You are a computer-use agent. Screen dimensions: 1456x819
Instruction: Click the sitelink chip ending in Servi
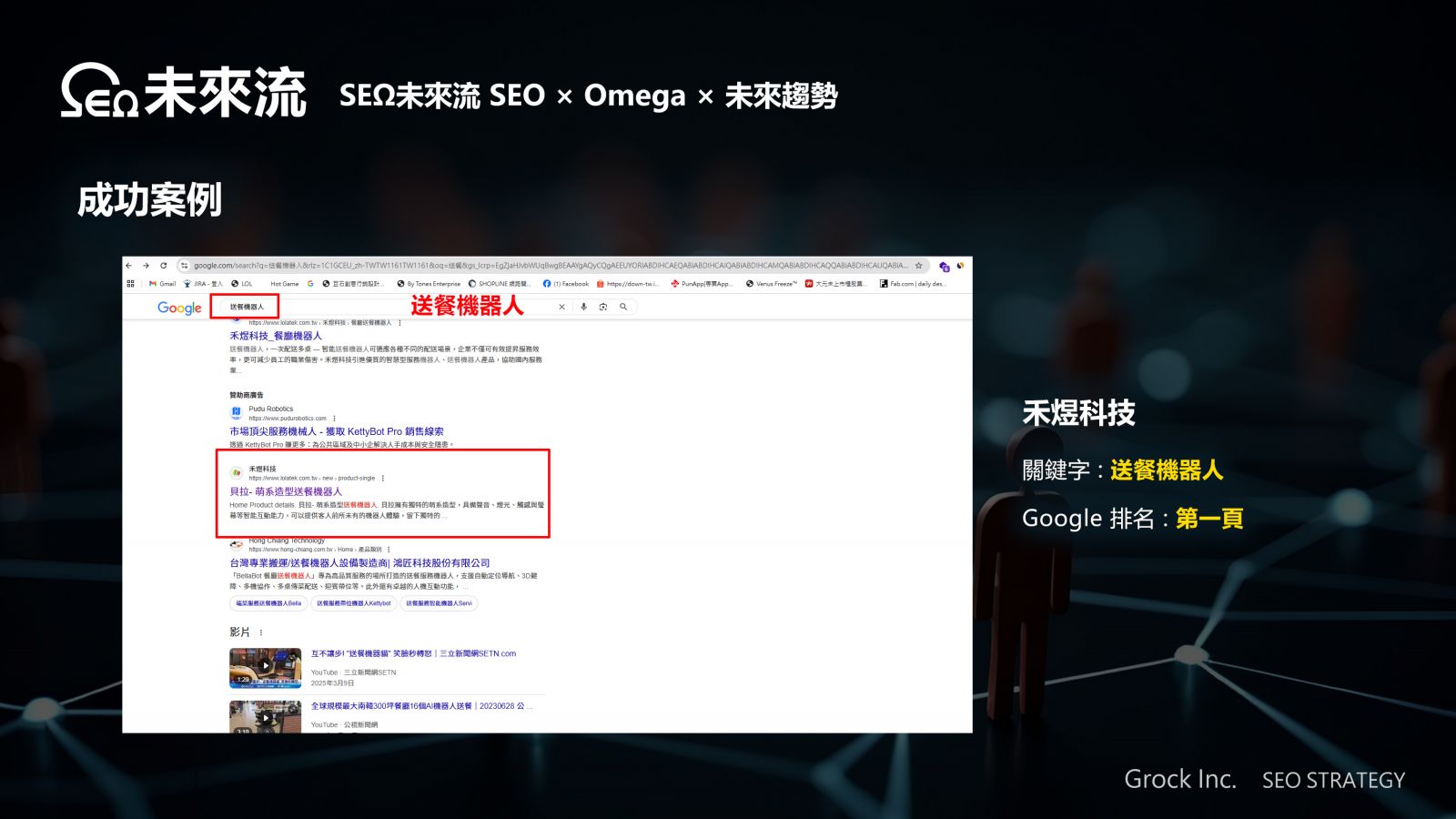point(439,603)
